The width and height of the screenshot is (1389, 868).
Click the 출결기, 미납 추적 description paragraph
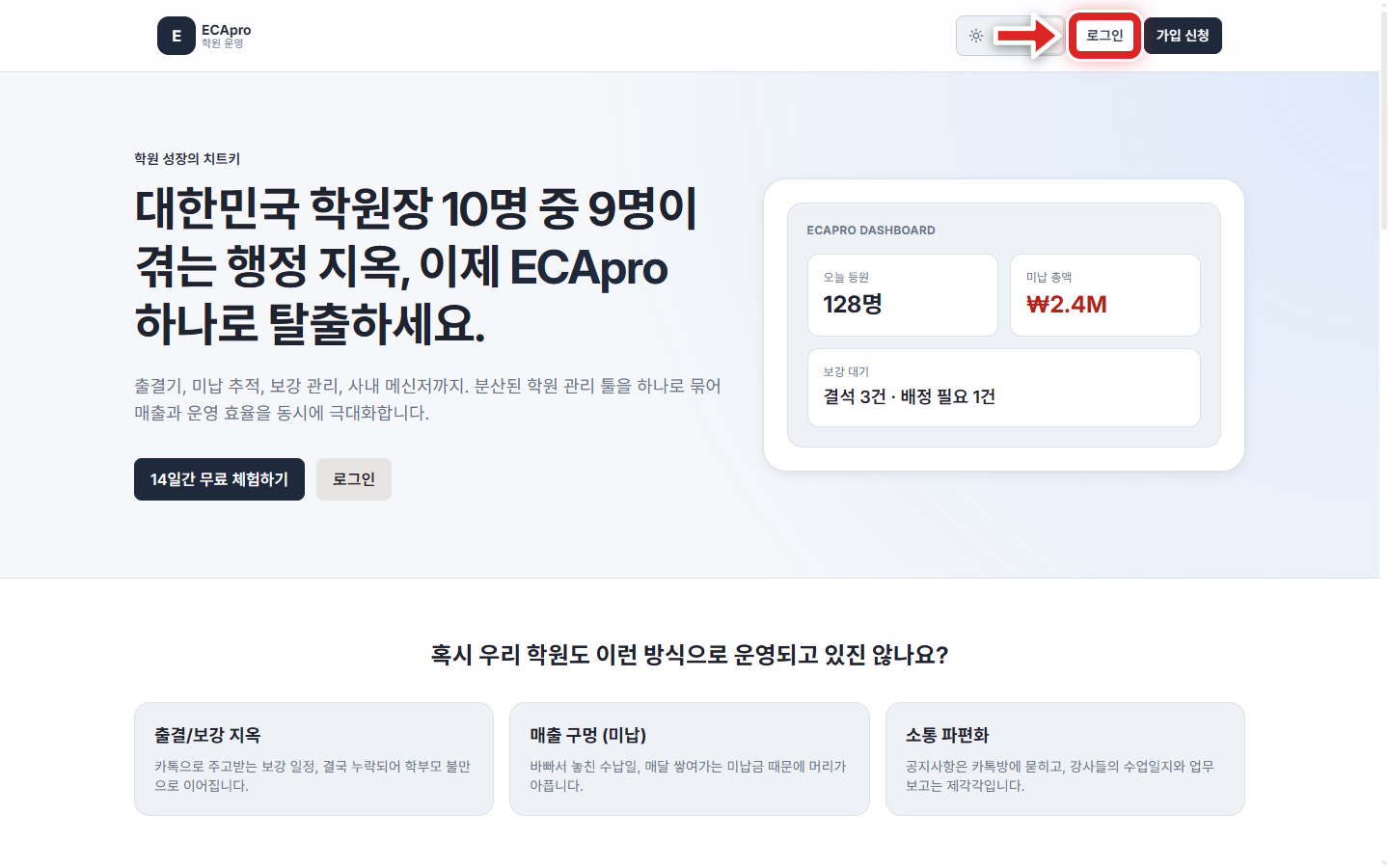427,399
